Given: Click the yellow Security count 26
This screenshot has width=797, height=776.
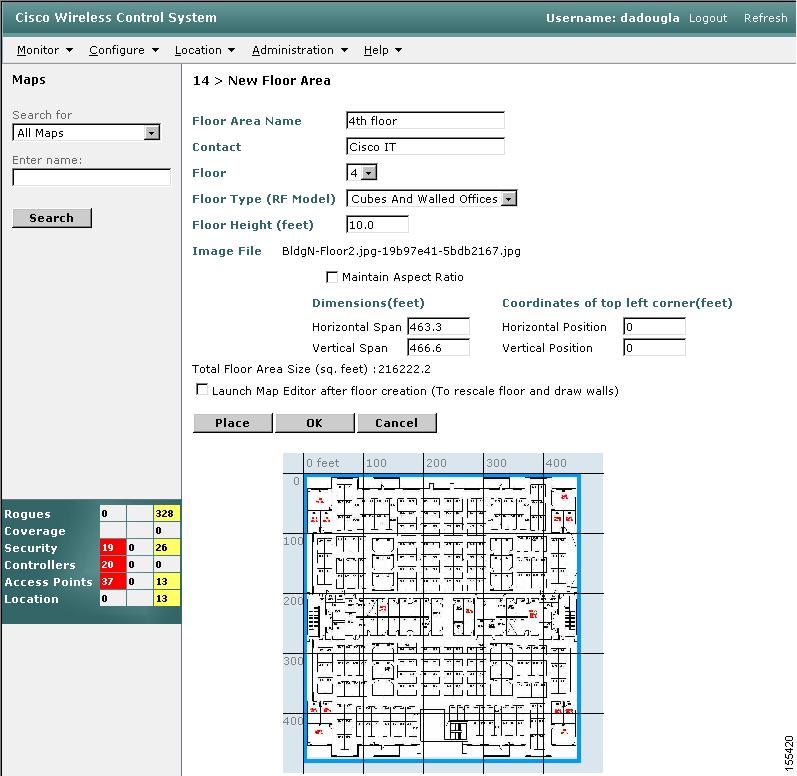Looking at the screenshot, I should coord(166,547).
